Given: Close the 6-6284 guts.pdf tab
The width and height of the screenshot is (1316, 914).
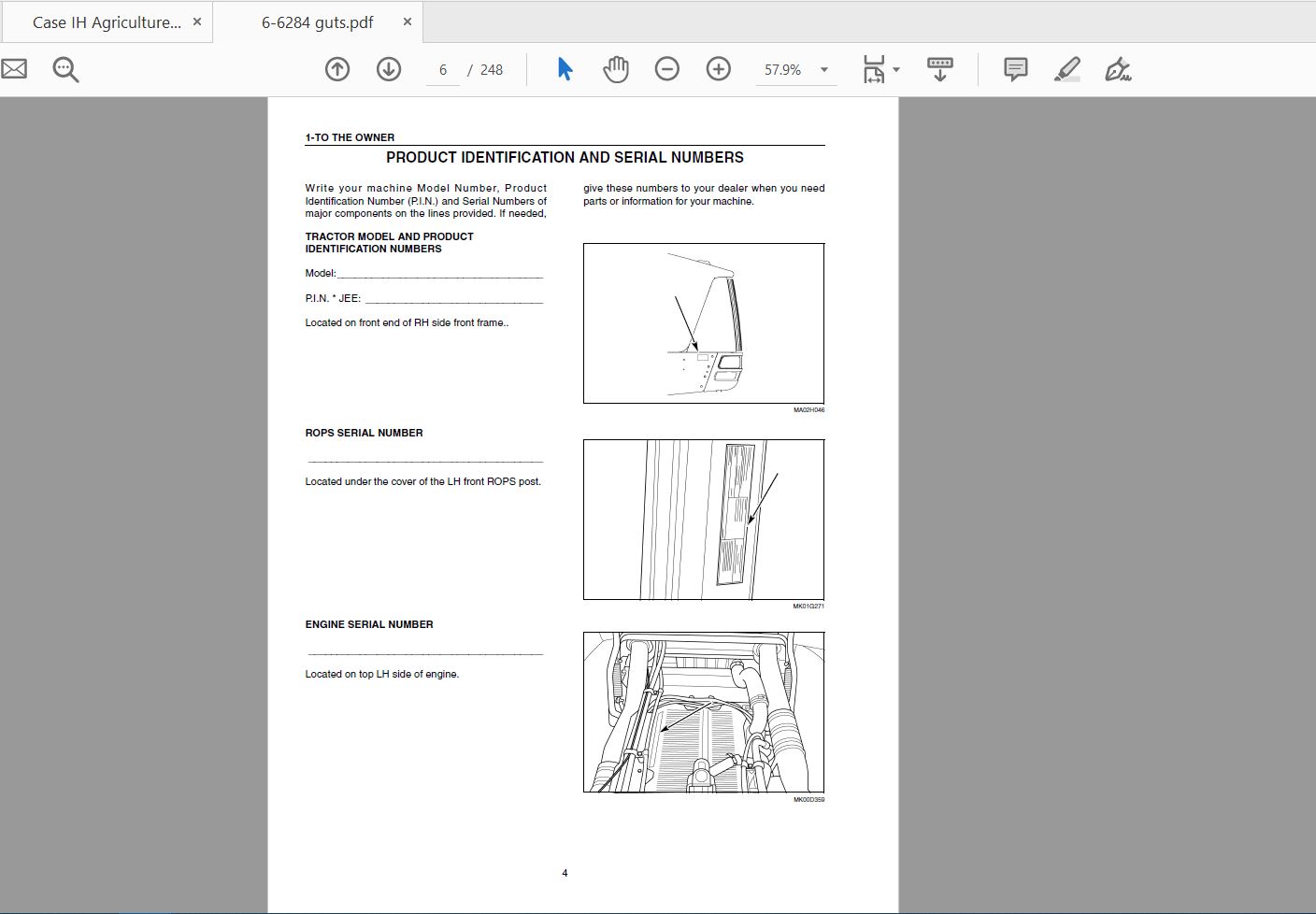Looking at the screenshot, I should pos(408,21).
